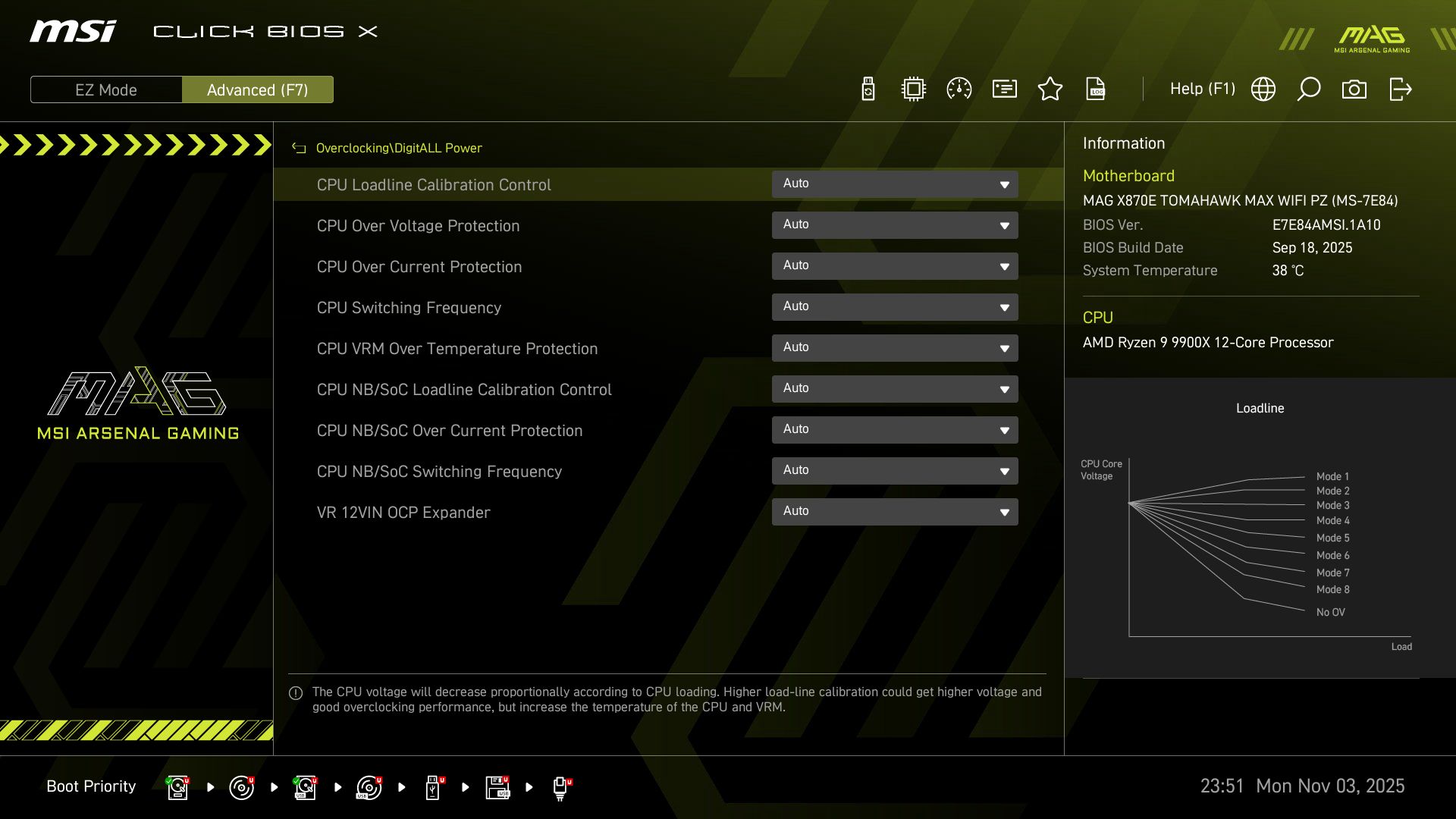Open the Hardware Monitor gauge icon
Image resolution: width=1456 pixels, height=819 pixels.
[x=959, y=89]
